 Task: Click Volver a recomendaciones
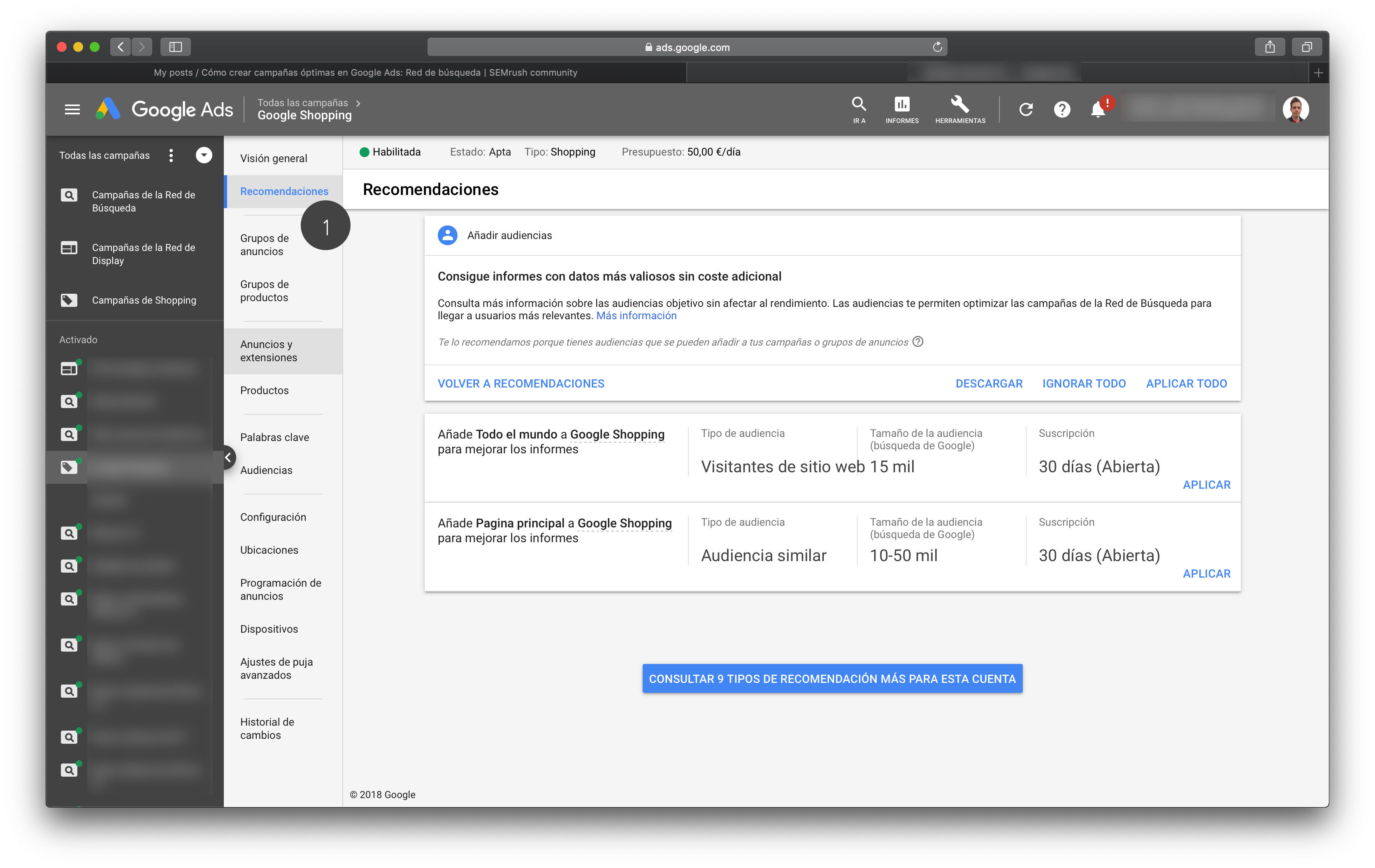[x=521, y=383]
